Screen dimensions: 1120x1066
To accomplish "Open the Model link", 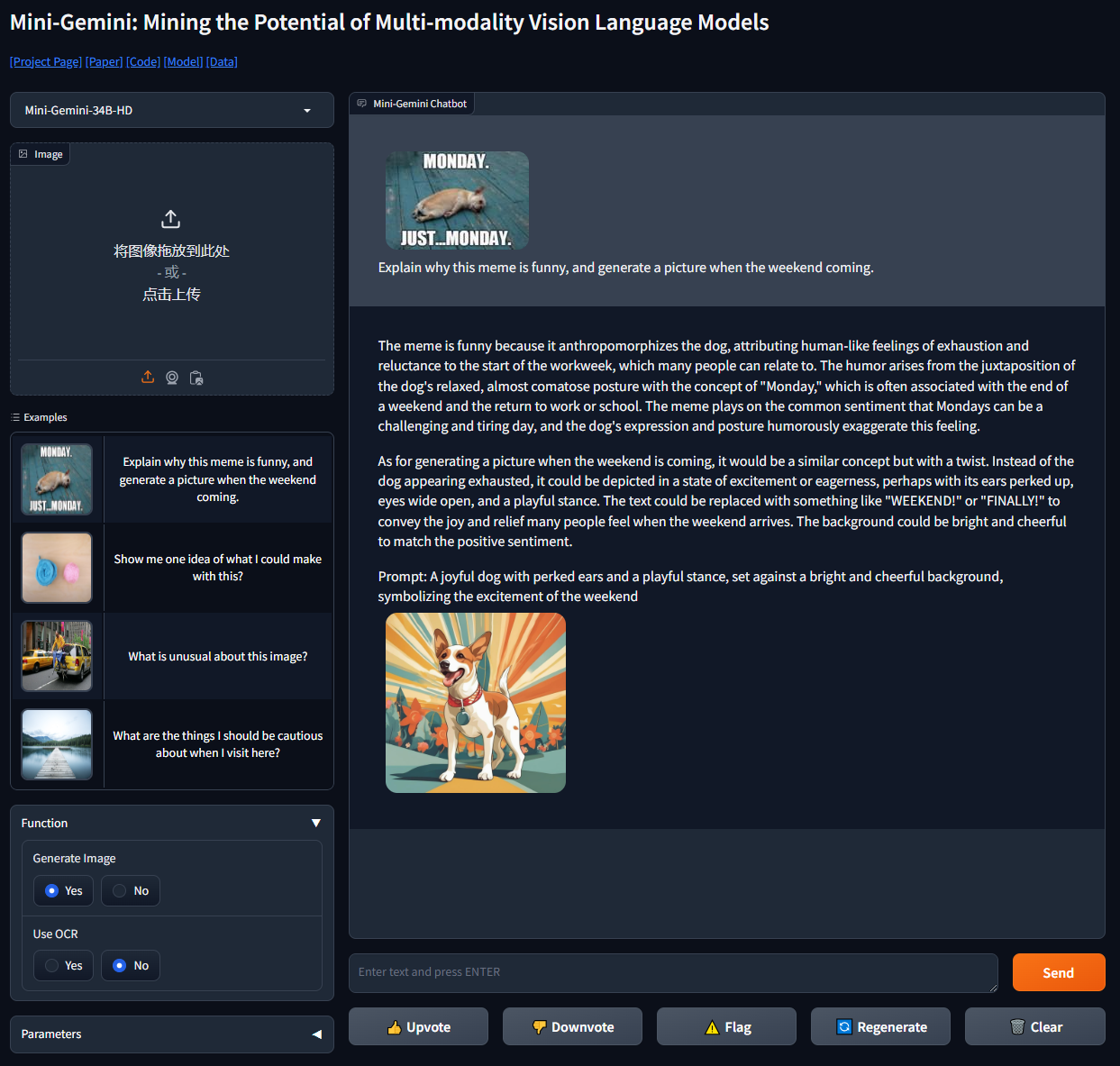I will pyautogui.click(x=183, y=61).
